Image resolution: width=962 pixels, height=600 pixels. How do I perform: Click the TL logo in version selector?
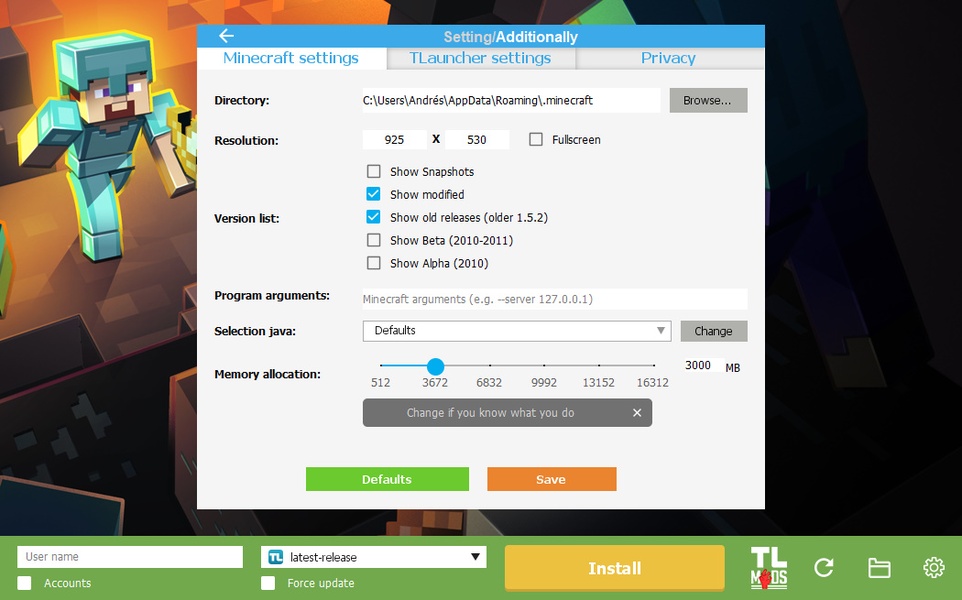pyautogui.click(x=276, y=557)
